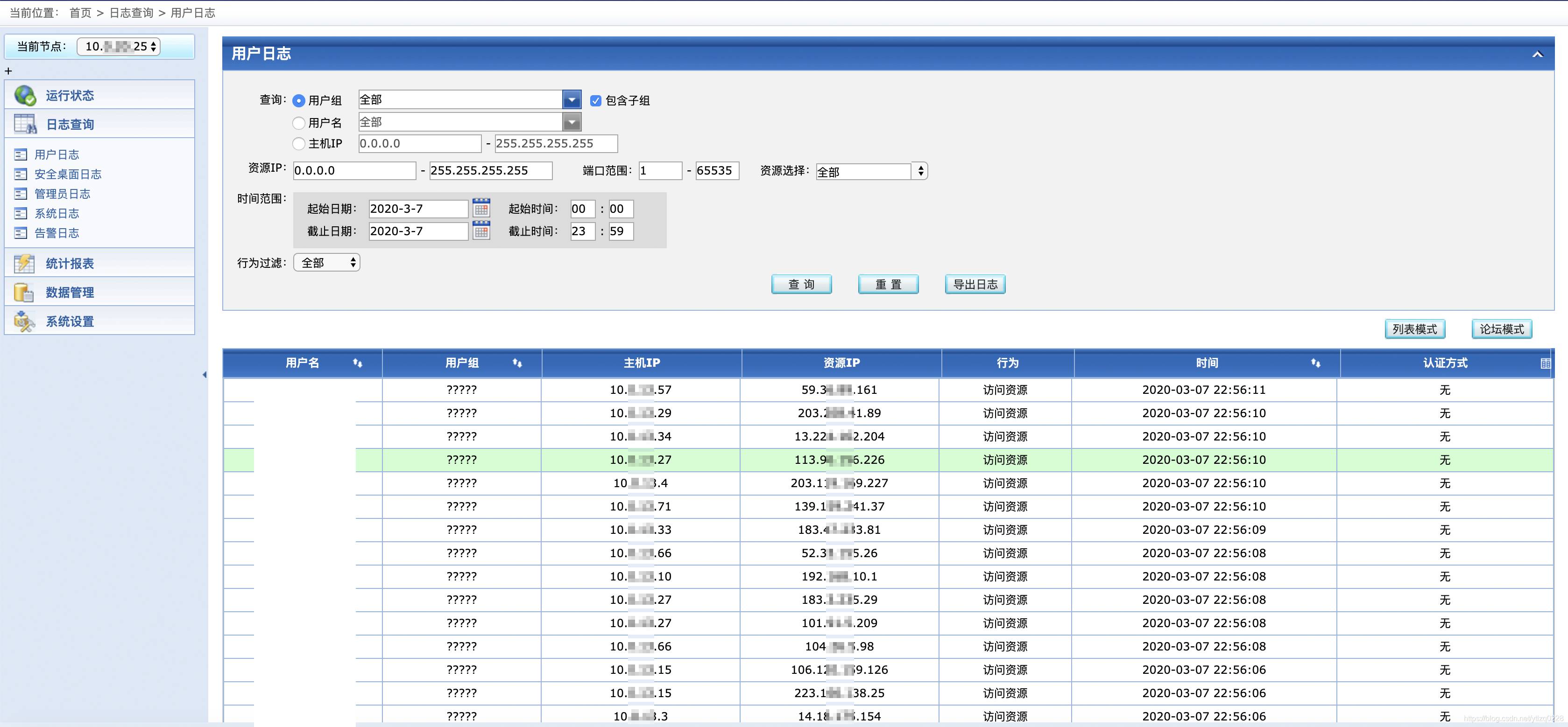Click the 安全桌面日志 list icon
The width and height of the screenshot is (1568, 727).
(21, 174)
